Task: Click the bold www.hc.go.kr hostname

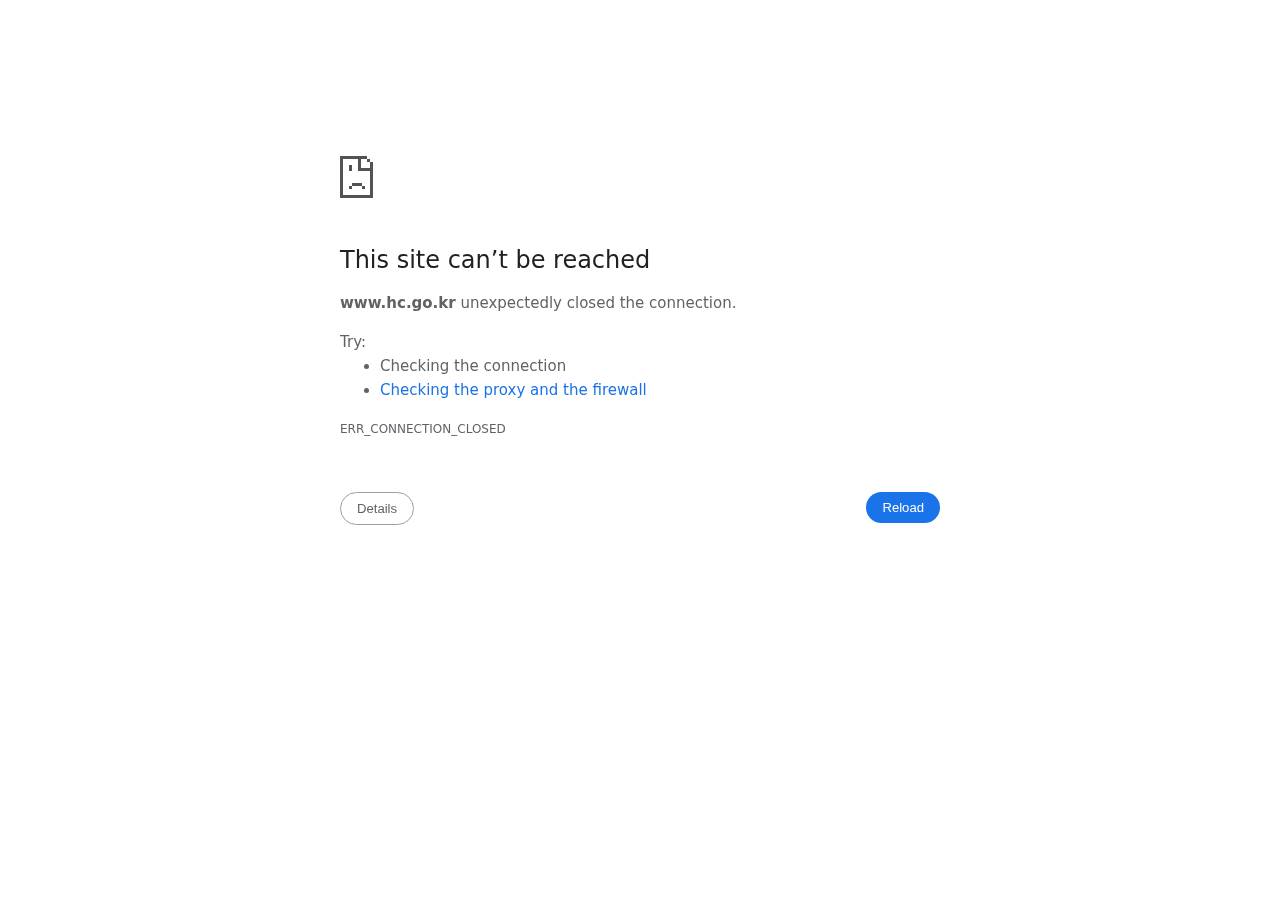Action: click(398, 303)
